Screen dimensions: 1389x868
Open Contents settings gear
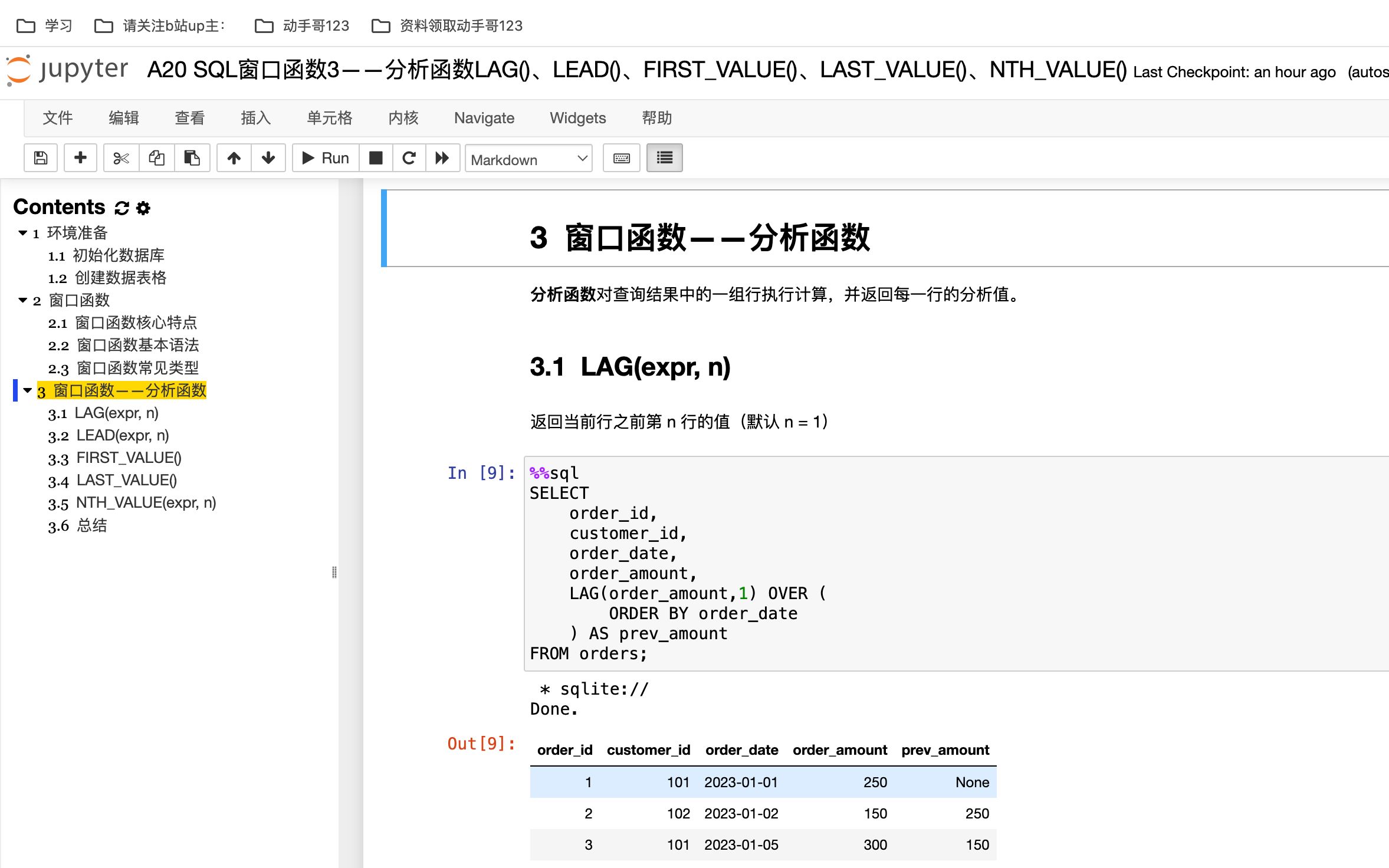(x=142, y=207)
